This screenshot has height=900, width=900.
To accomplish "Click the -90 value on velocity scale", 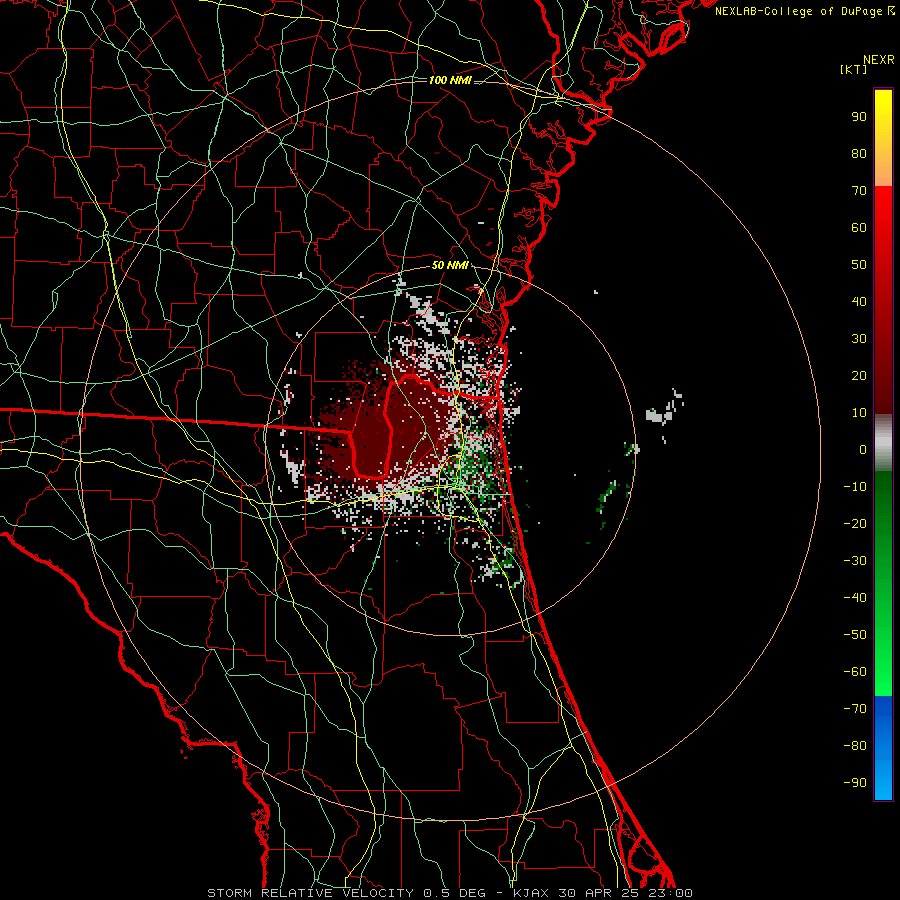I will pos(855,783).
